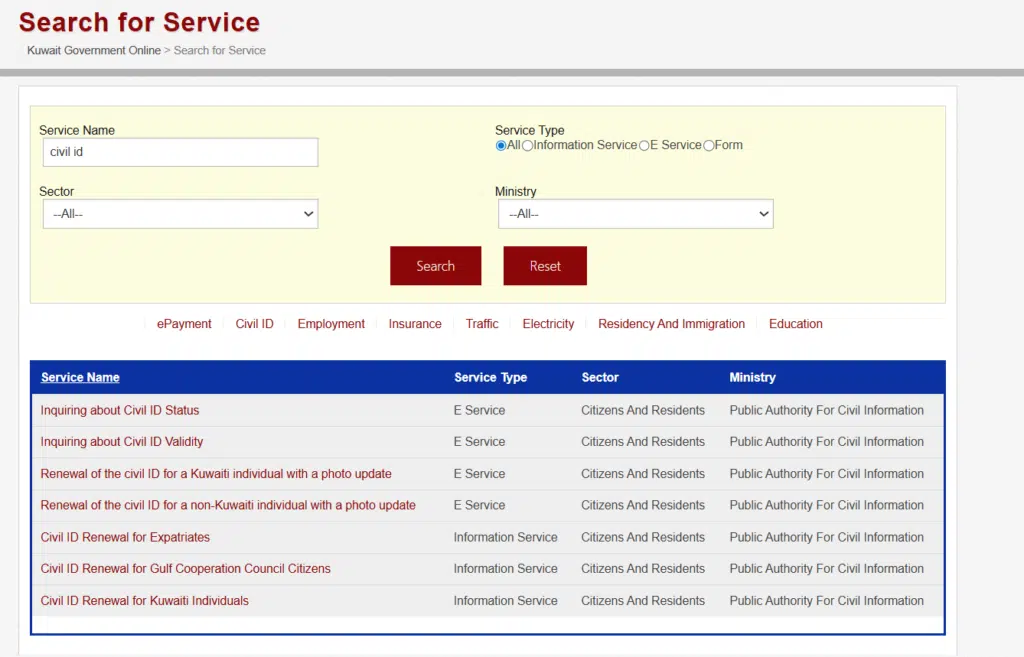This screenshot has height=657, width=1024.
Task: Open the Education category filter
Action: pyautogui.click(x=795, y=324)
